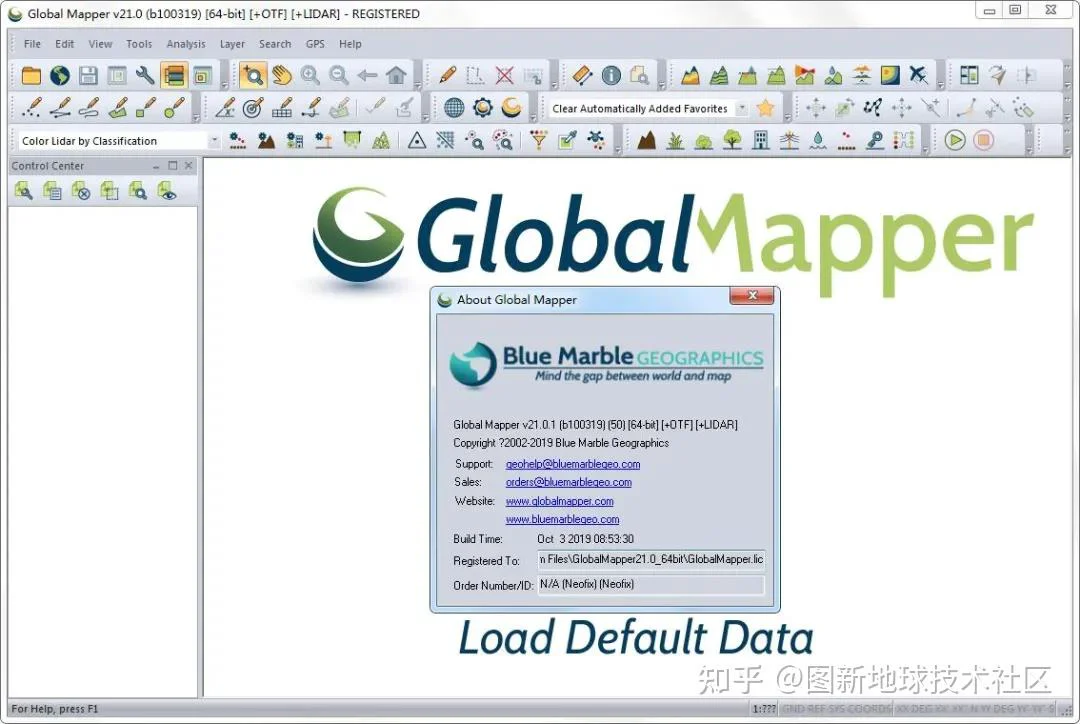Close the Control Center panel
This screenshot has width=1080, height=724.
pyautogui.click(x=189, y=165)
